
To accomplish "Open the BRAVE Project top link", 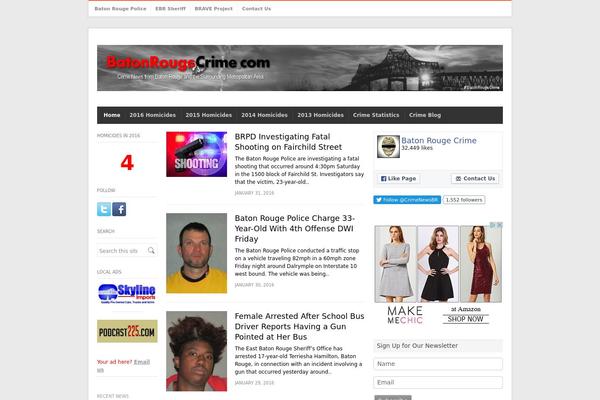I will point(214,8).
